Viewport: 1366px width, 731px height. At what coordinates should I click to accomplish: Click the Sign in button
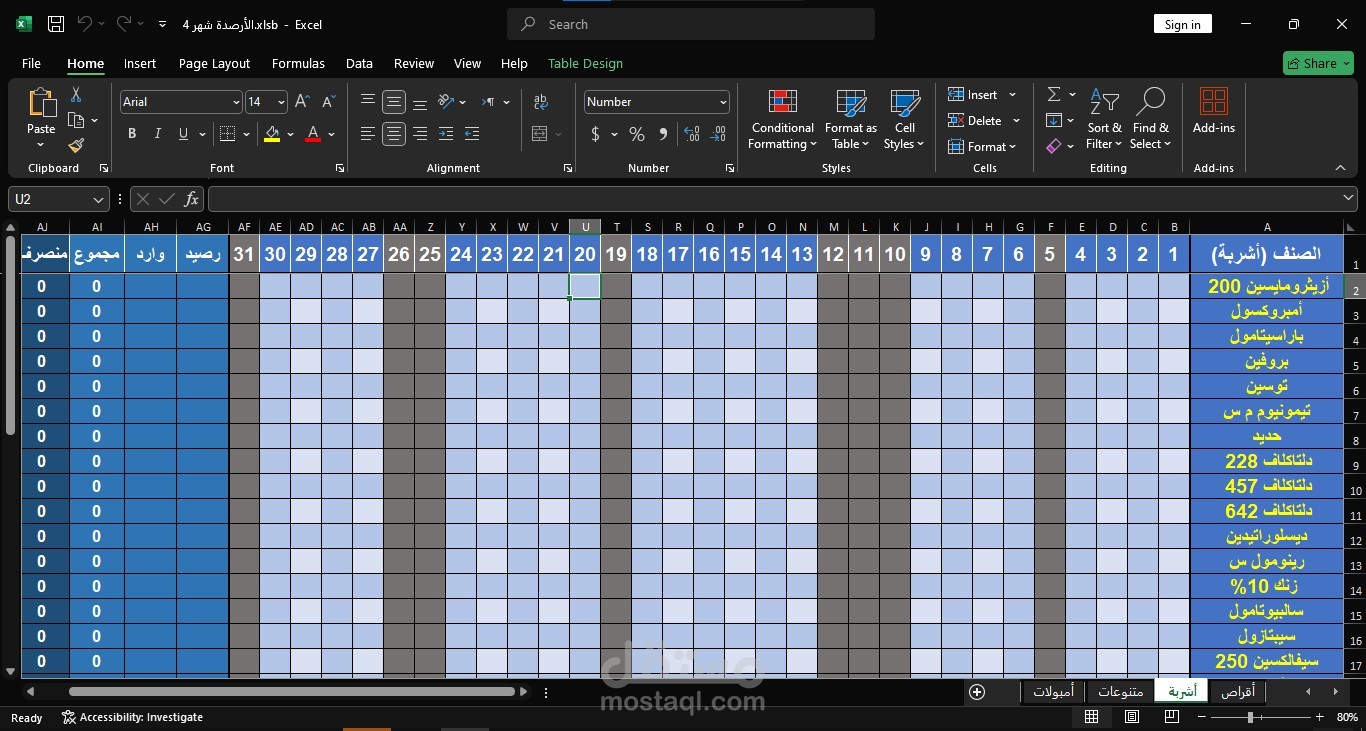tap(1183, 25)
